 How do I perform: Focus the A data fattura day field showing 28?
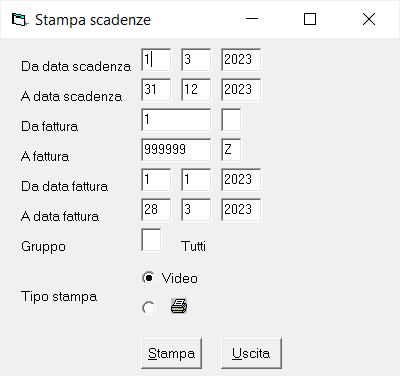pos(156,210)
